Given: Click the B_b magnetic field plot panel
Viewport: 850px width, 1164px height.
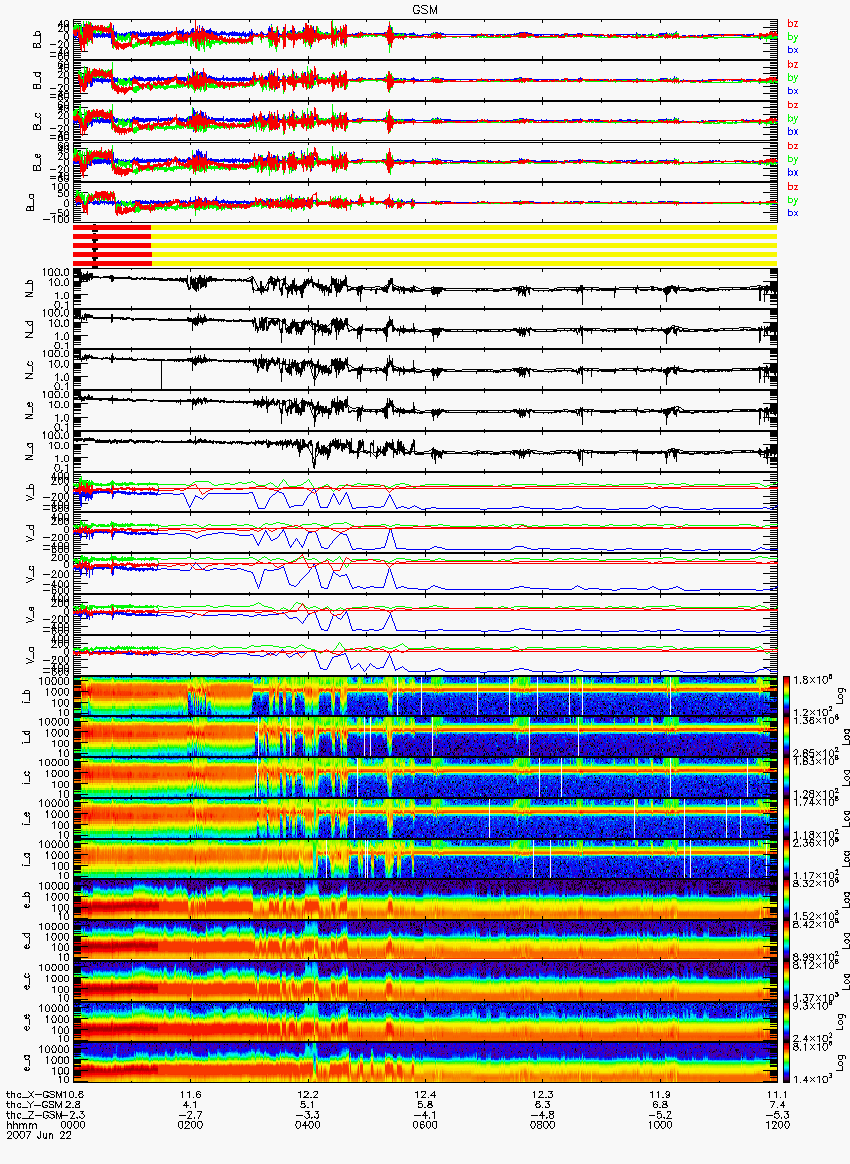Looking at the screenshot, I should pyautogui.click(x=425, y=39).
